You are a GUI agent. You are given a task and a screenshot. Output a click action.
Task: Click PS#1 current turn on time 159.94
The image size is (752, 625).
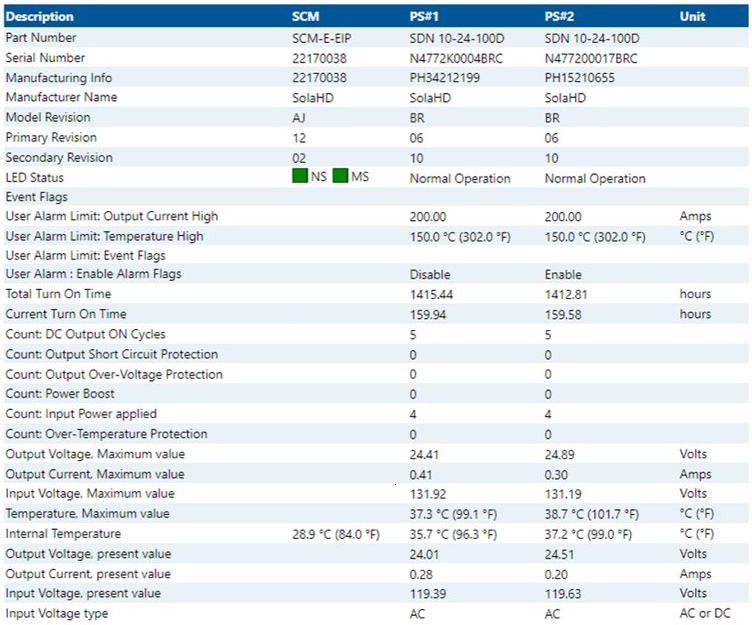pos(428,315)
